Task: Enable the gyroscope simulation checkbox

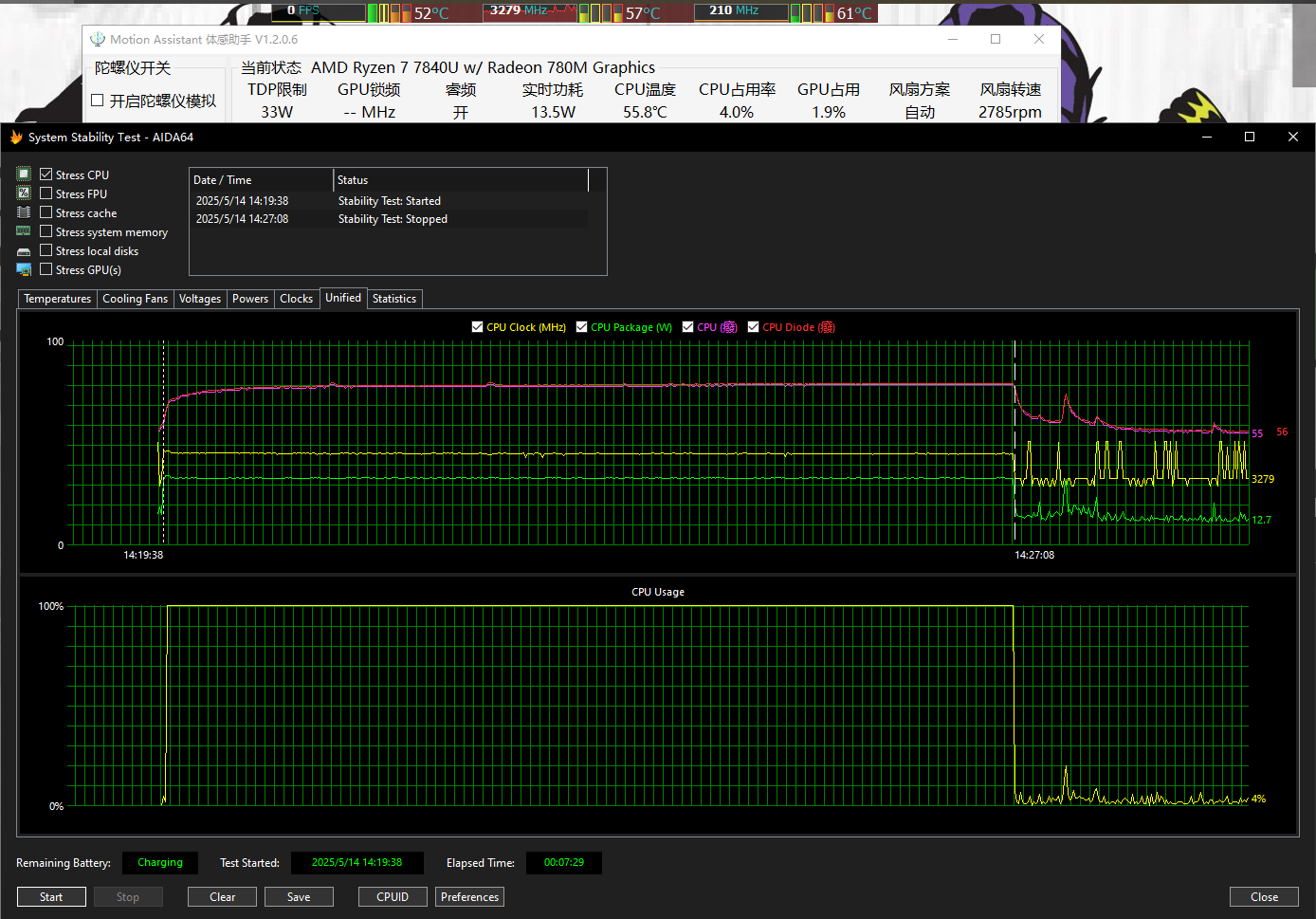Action: [x=97, y=101]
